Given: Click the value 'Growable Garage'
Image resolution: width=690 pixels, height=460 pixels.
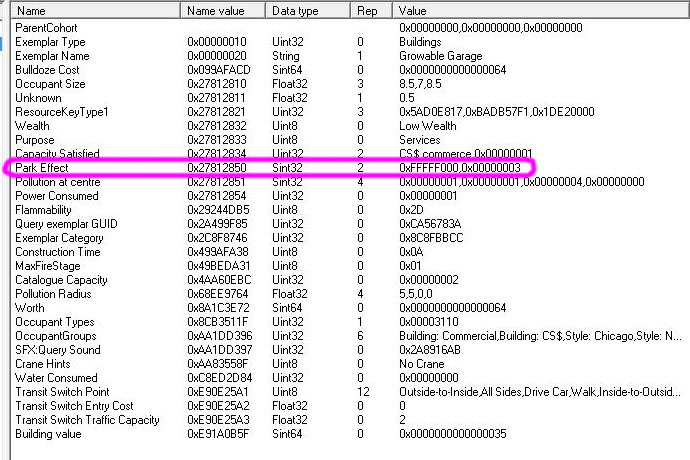Looking at the screenshot, I should [x=440, y=56].
